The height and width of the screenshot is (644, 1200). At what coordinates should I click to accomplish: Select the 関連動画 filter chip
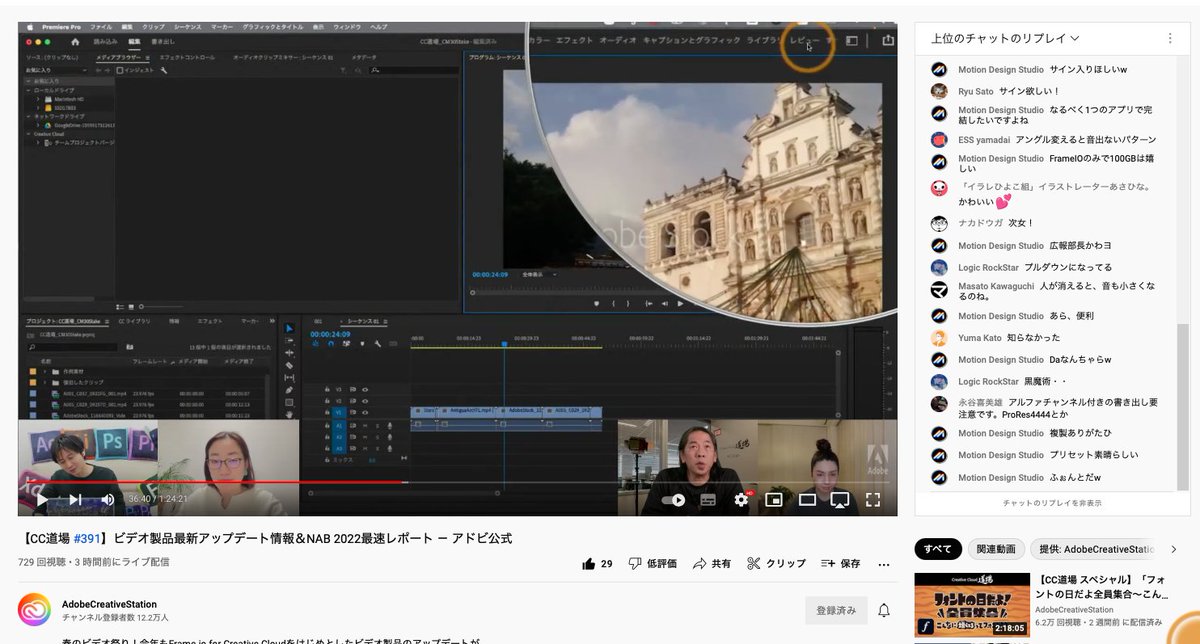[x=996, y=549]
